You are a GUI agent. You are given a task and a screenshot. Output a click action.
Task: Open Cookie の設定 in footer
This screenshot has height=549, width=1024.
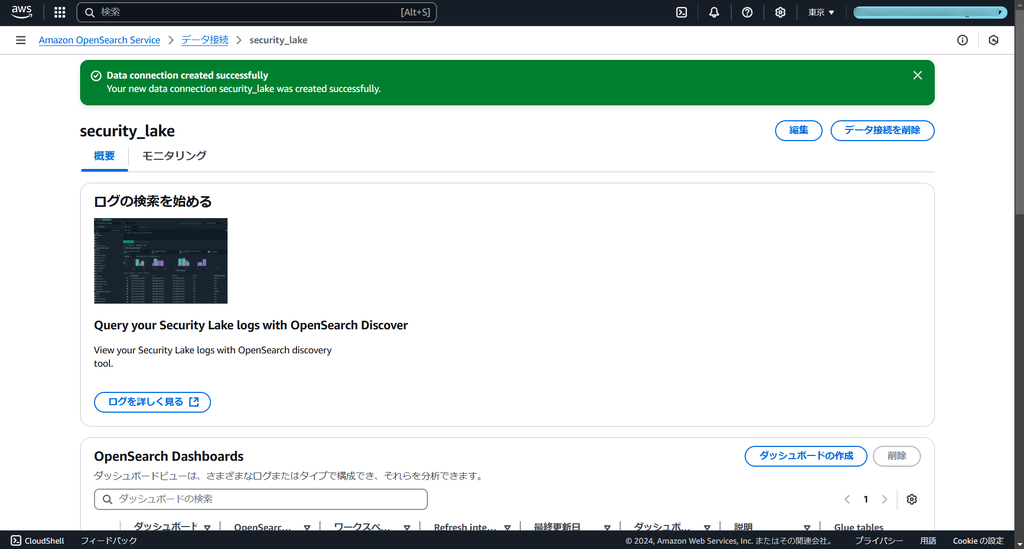point(978,541)
